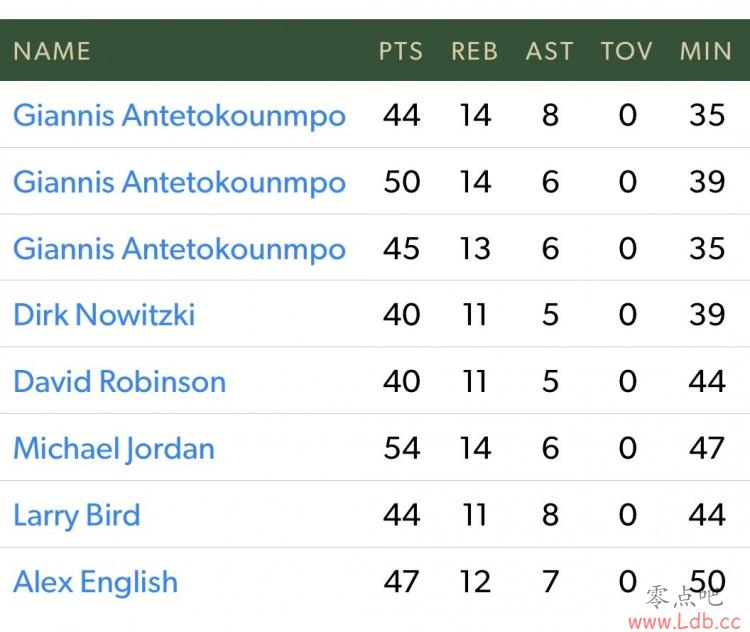The image size is (750, 632).
Task: Sort the table by AST column header
Action: coord(550,51)
